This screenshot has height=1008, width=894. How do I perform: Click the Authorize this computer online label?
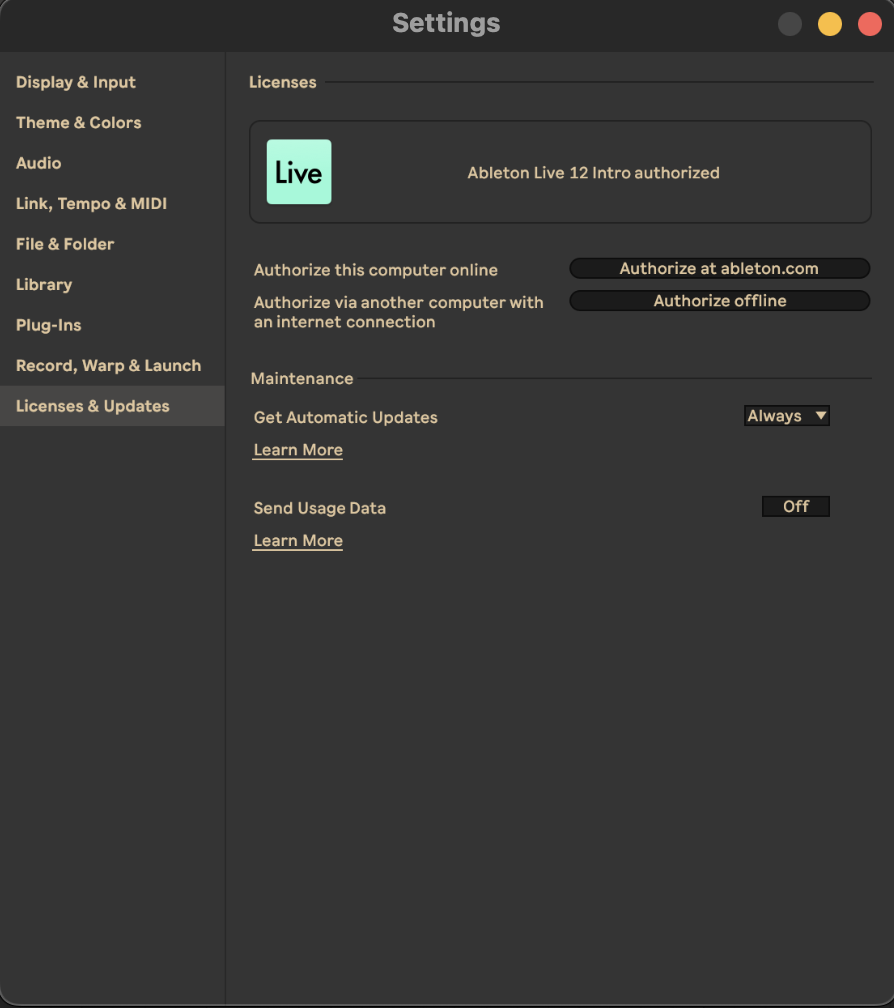[x=375, y=270]
